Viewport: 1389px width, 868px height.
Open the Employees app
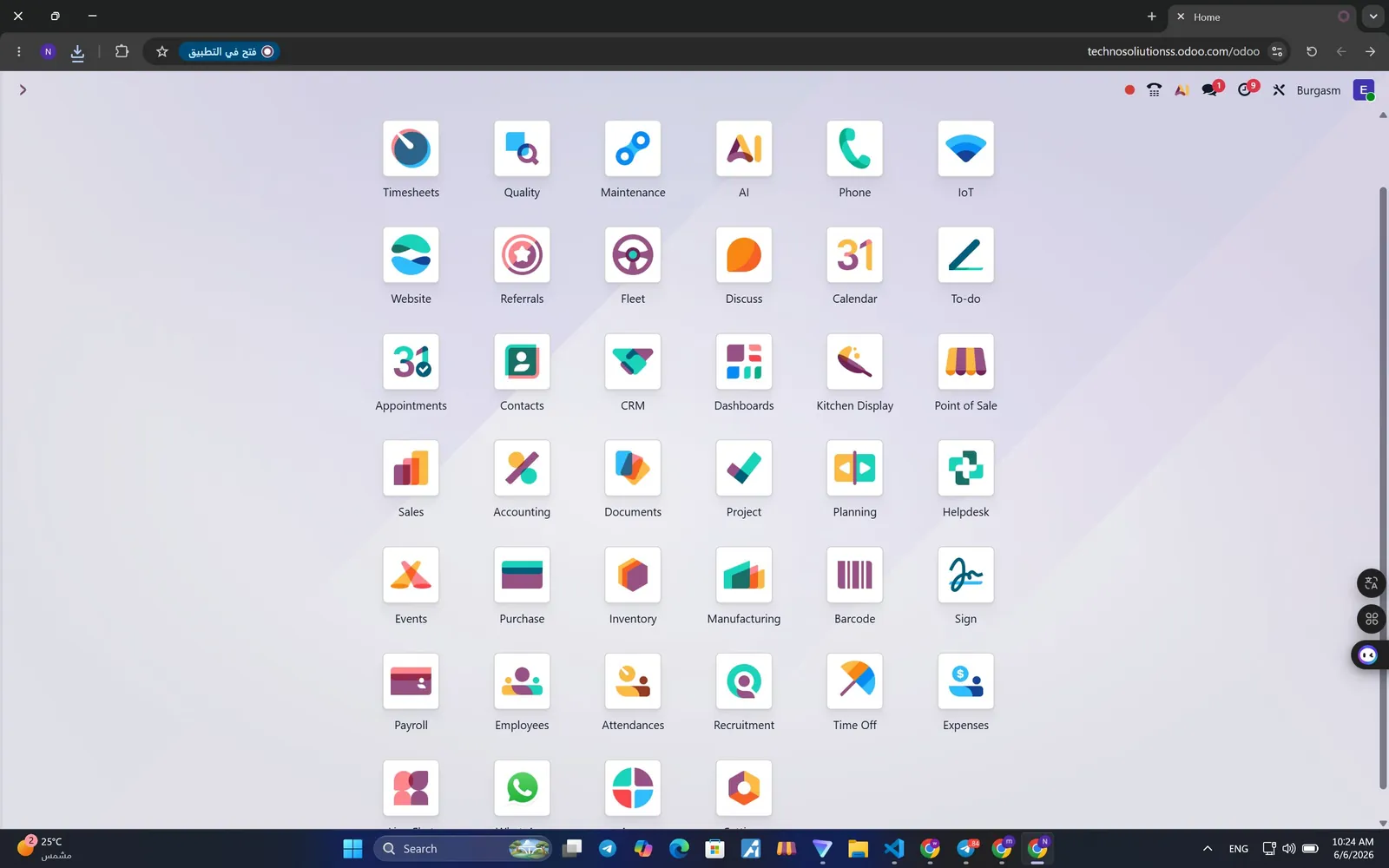(522, 682)
